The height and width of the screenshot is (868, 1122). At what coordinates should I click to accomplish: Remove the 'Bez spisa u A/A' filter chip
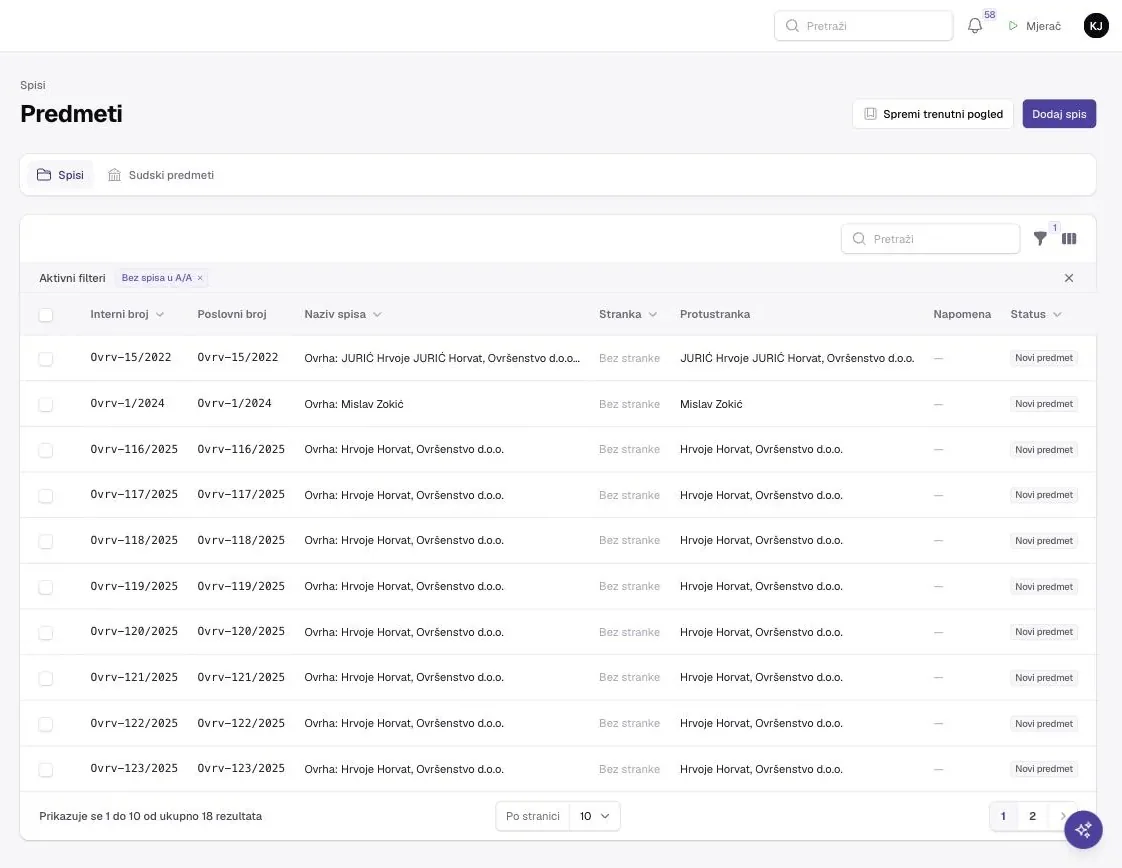click(200, 278)
